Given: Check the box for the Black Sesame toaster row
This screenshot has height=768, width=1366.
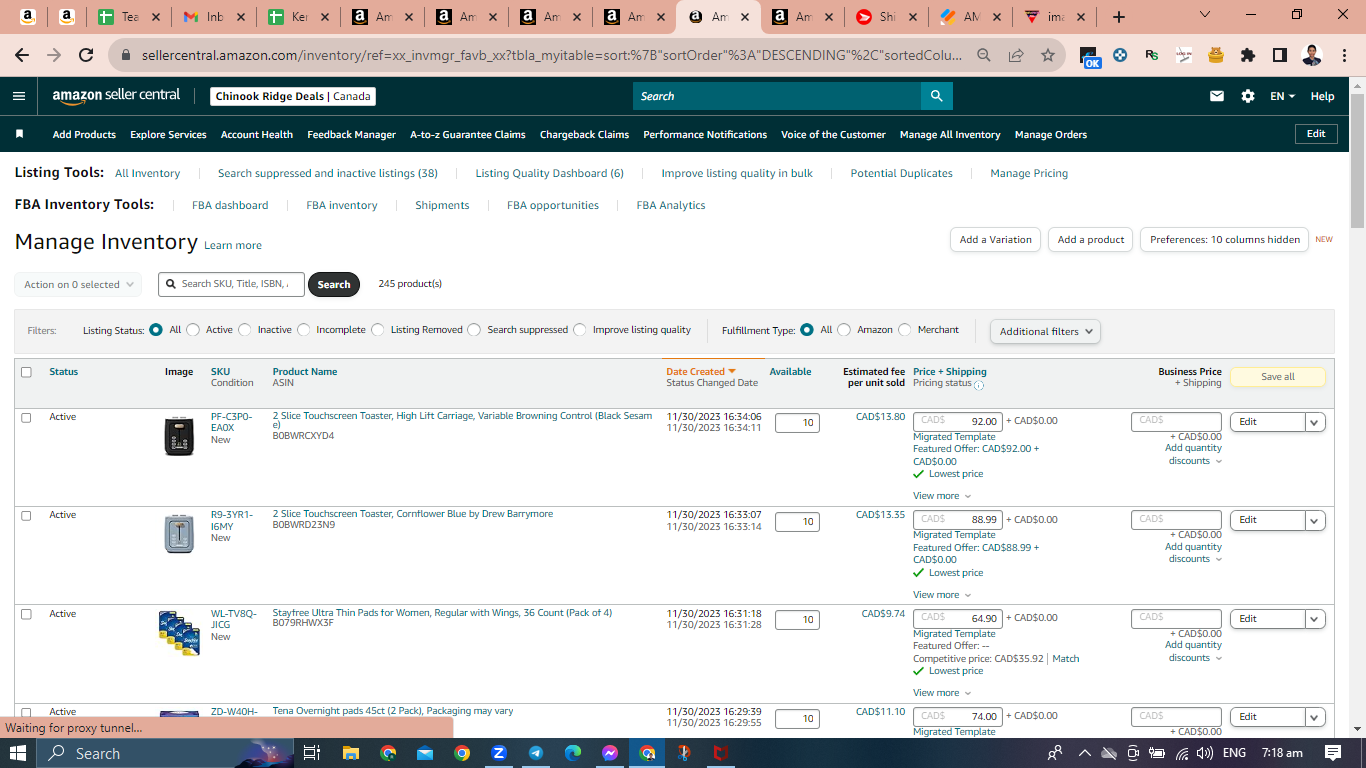Looking at the screenshot, I should 26,417.
